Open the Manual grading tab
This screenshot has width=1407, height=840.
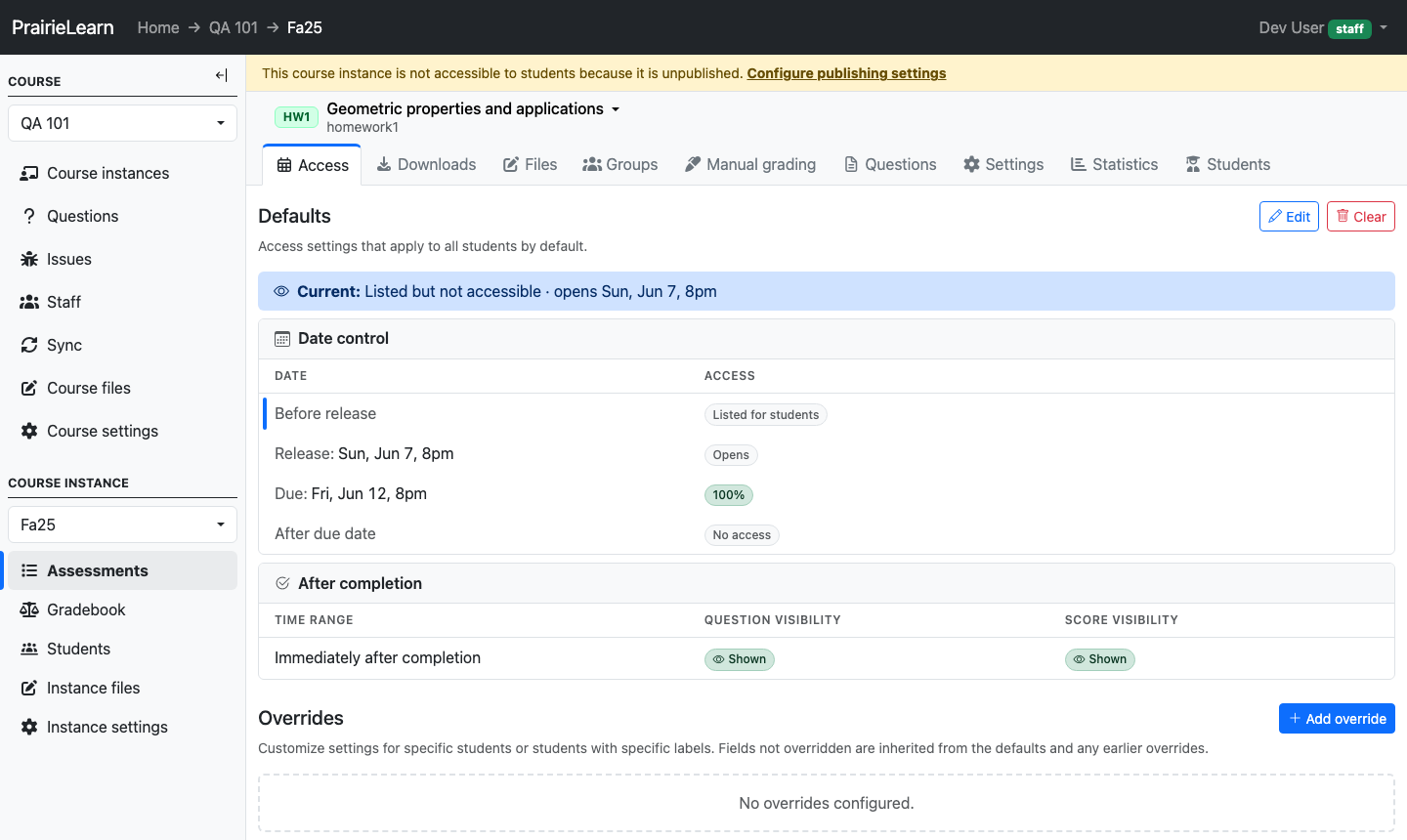[750, 164]
